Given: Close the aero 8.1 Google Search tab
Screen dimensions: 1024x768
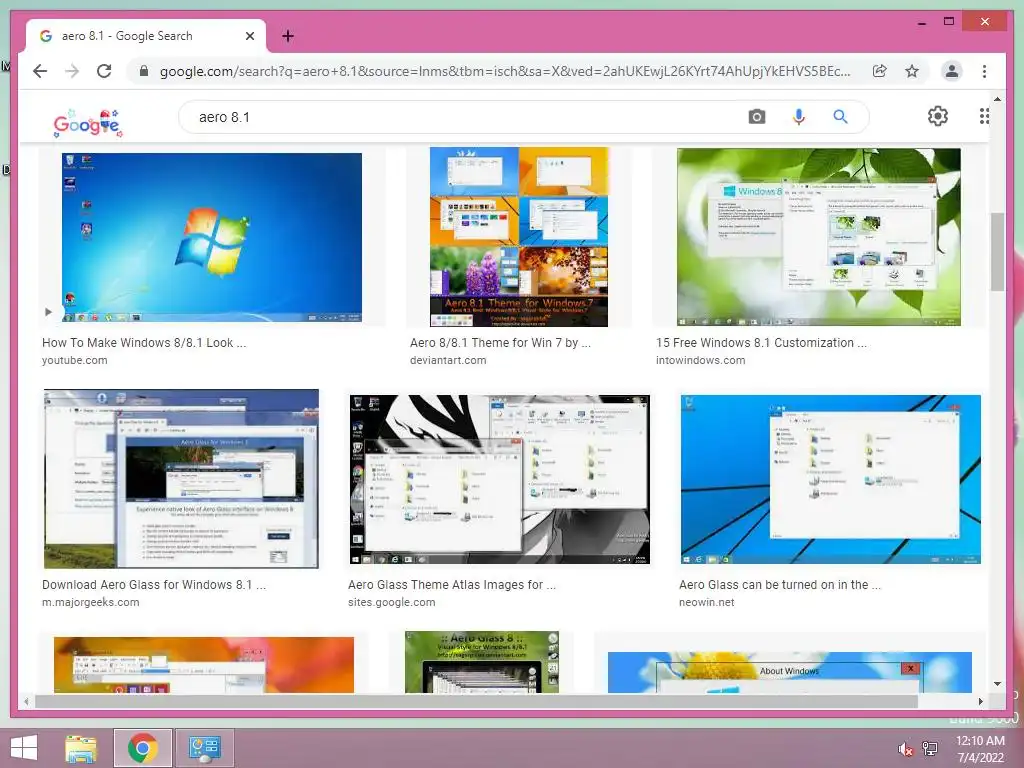Looking at the screenshot, I should [249, 37].
